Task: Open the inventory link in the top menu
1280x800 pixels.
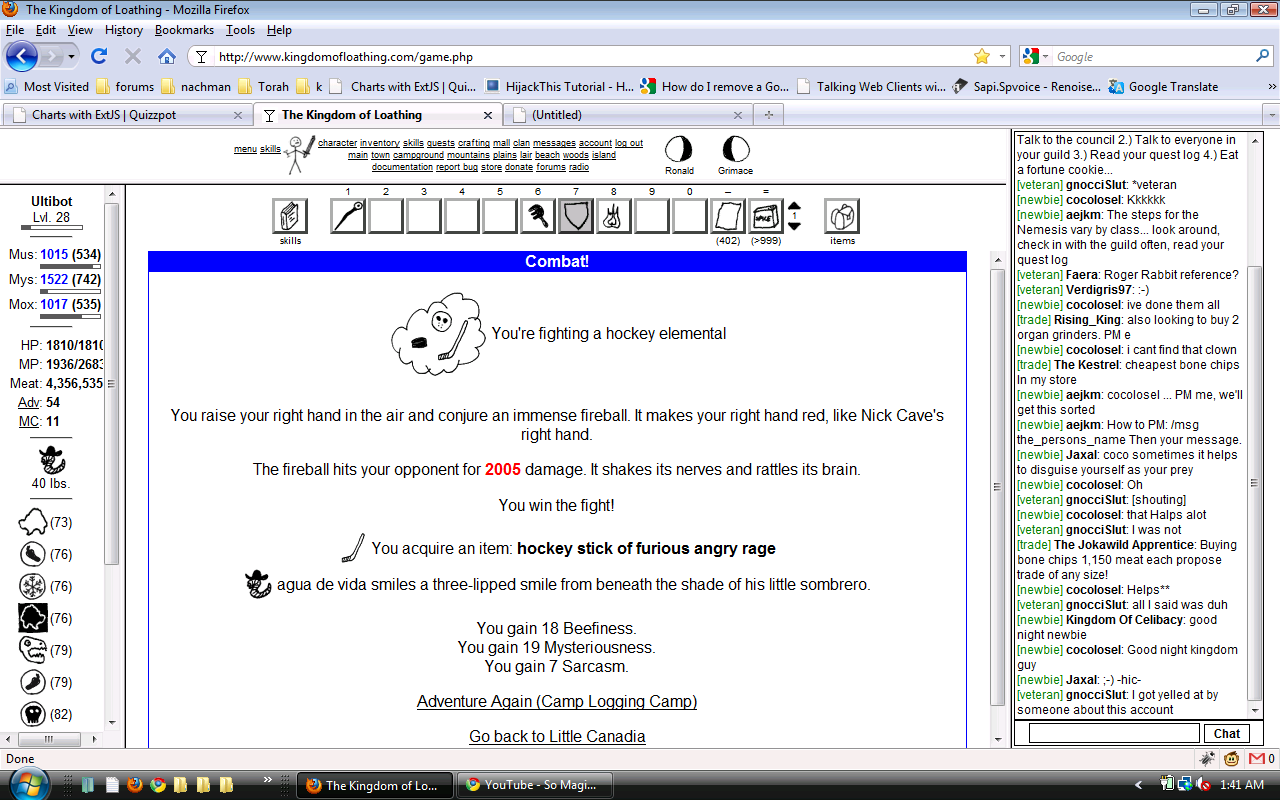Action: 379,143
